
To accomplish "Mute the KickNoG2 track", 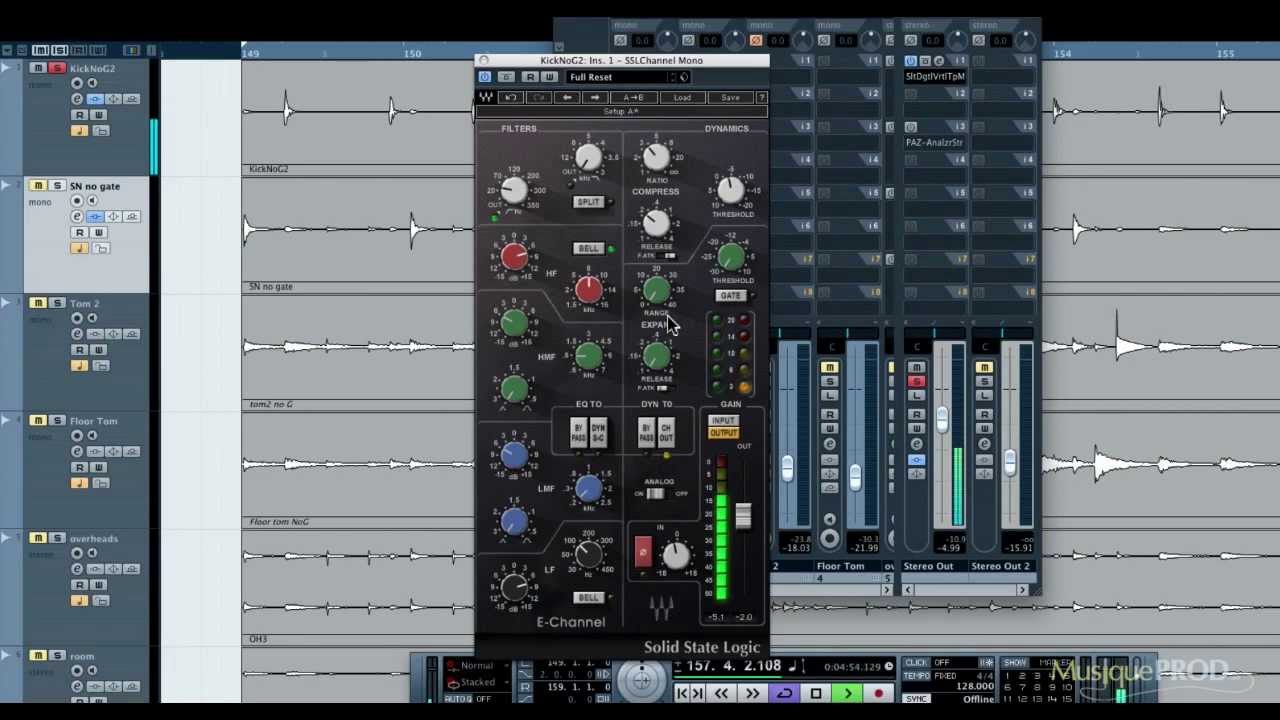I will pos(38,68).
